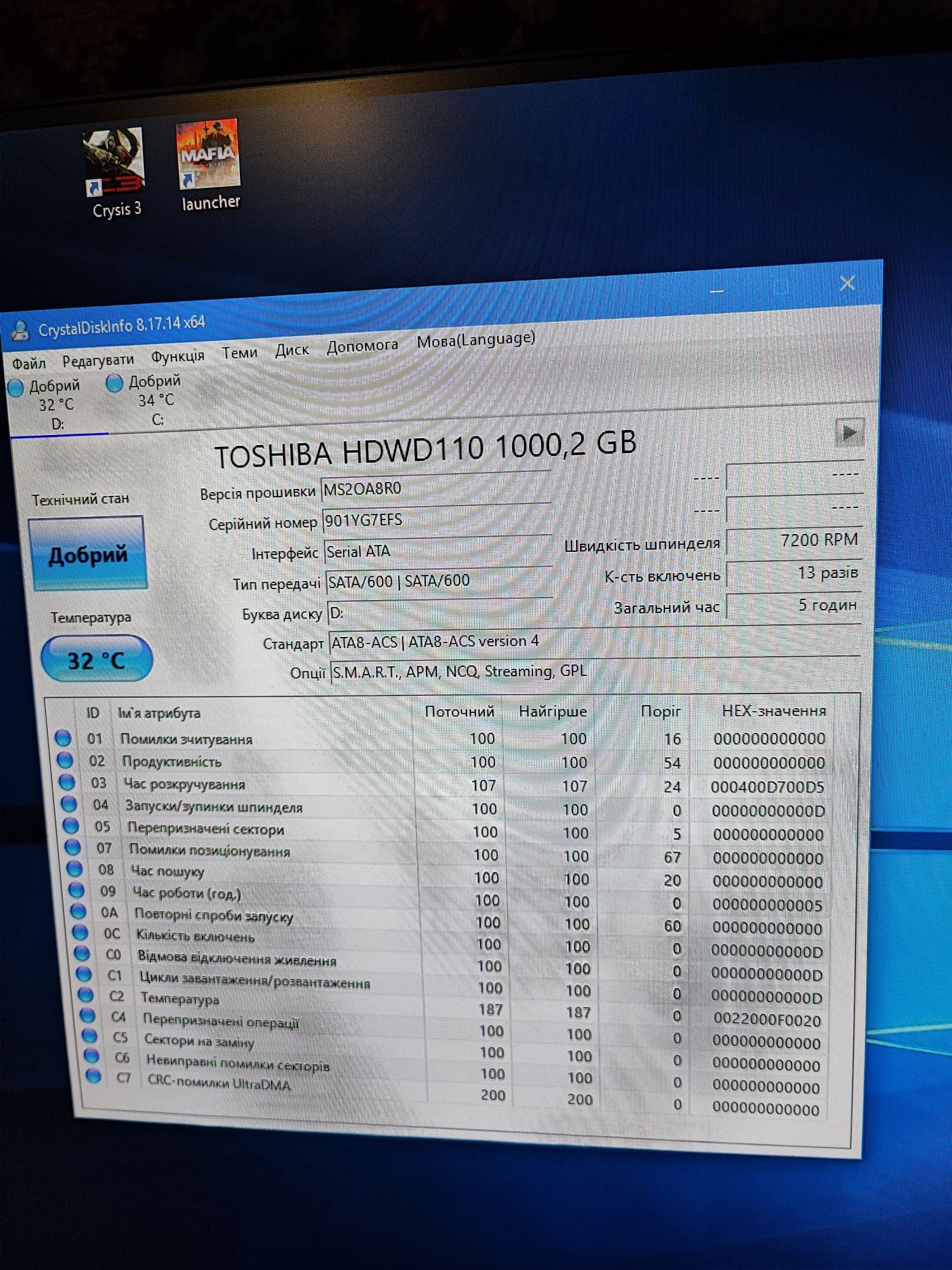The height and width of the screenshot is (1270, 952).
Task: Click the blue health icon of disk D:
Action: 16,387
